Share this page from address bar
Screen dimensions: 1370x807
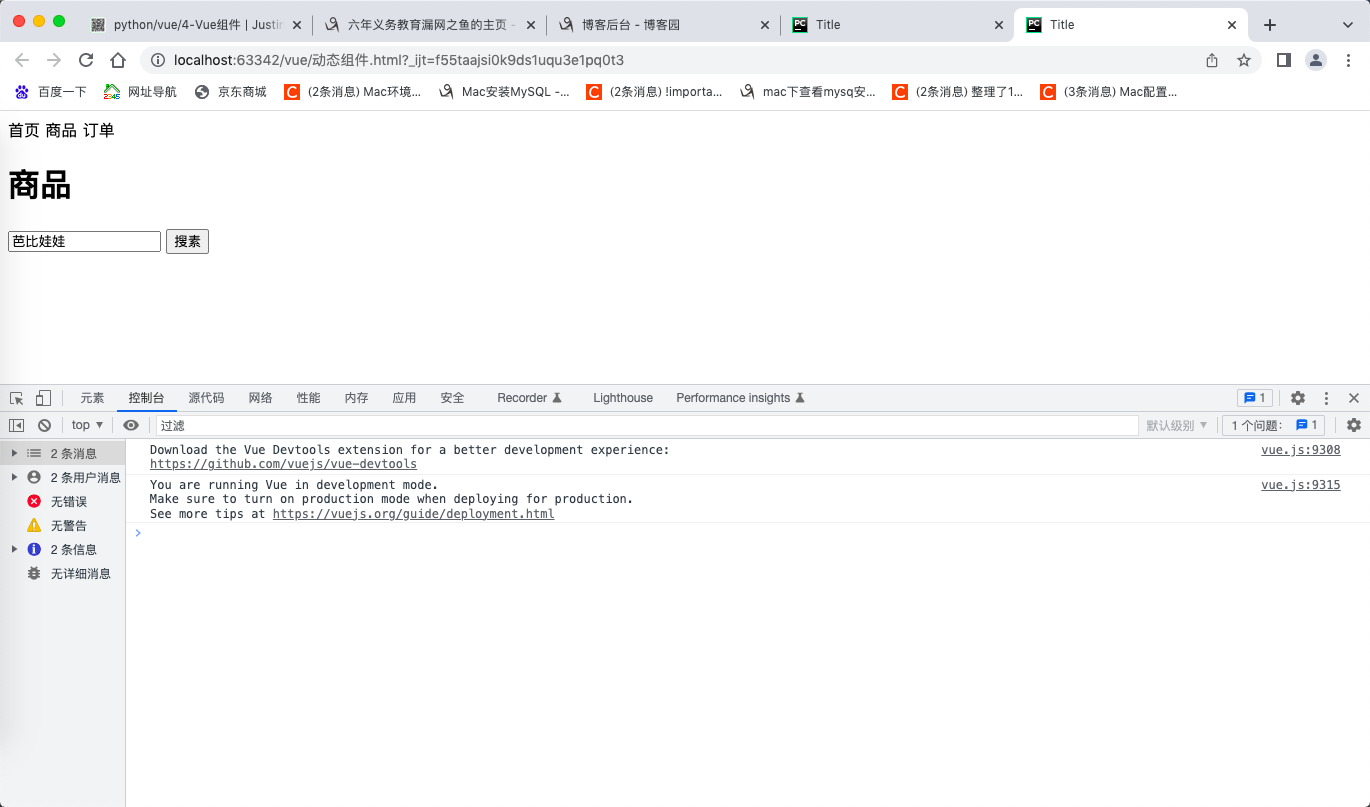1212,60
